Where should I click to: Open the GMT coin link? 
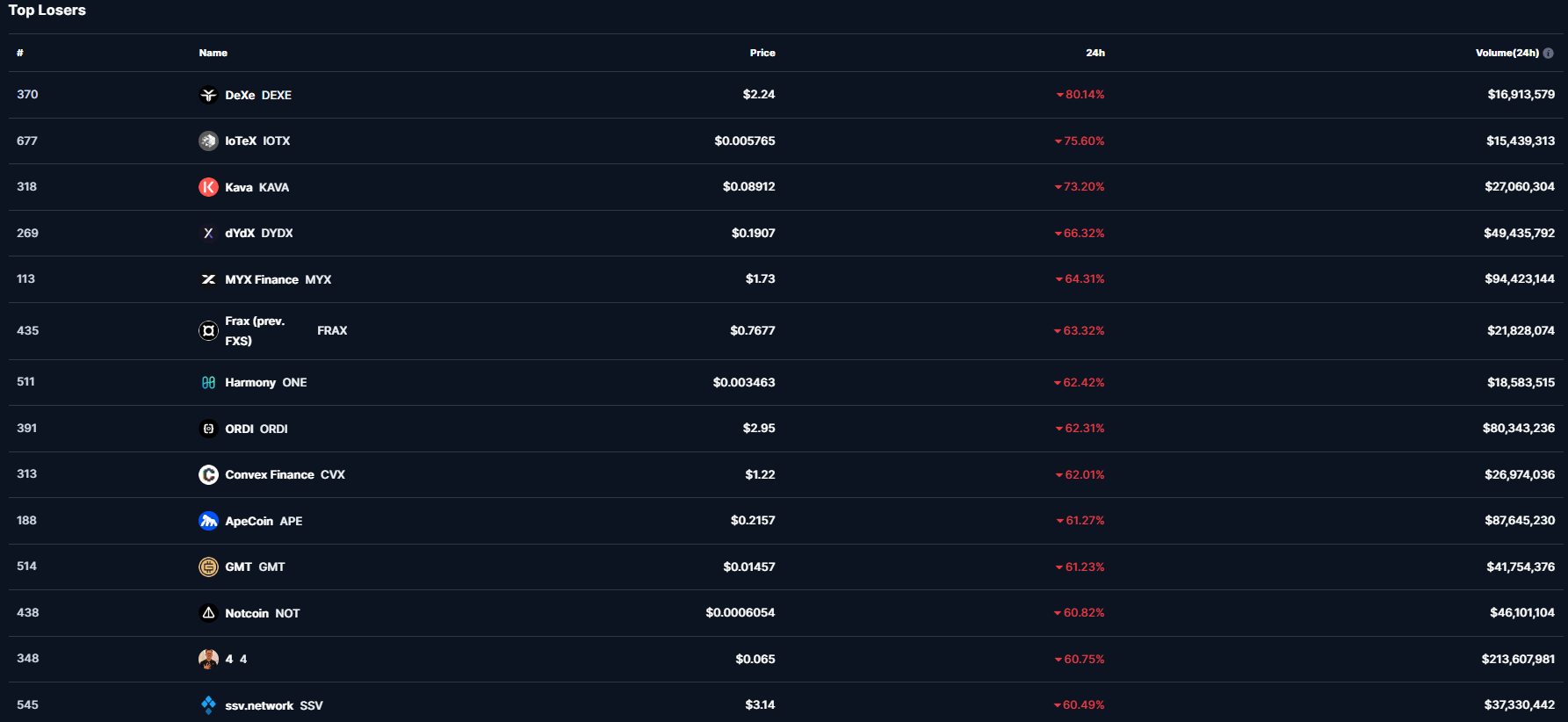tap(255, 567)
